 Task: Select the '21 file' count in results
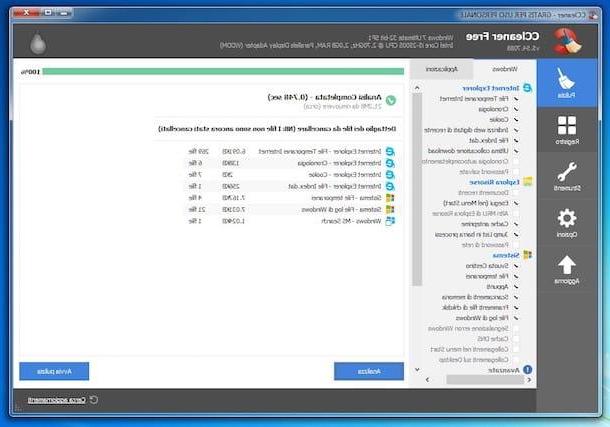point(197,210)
